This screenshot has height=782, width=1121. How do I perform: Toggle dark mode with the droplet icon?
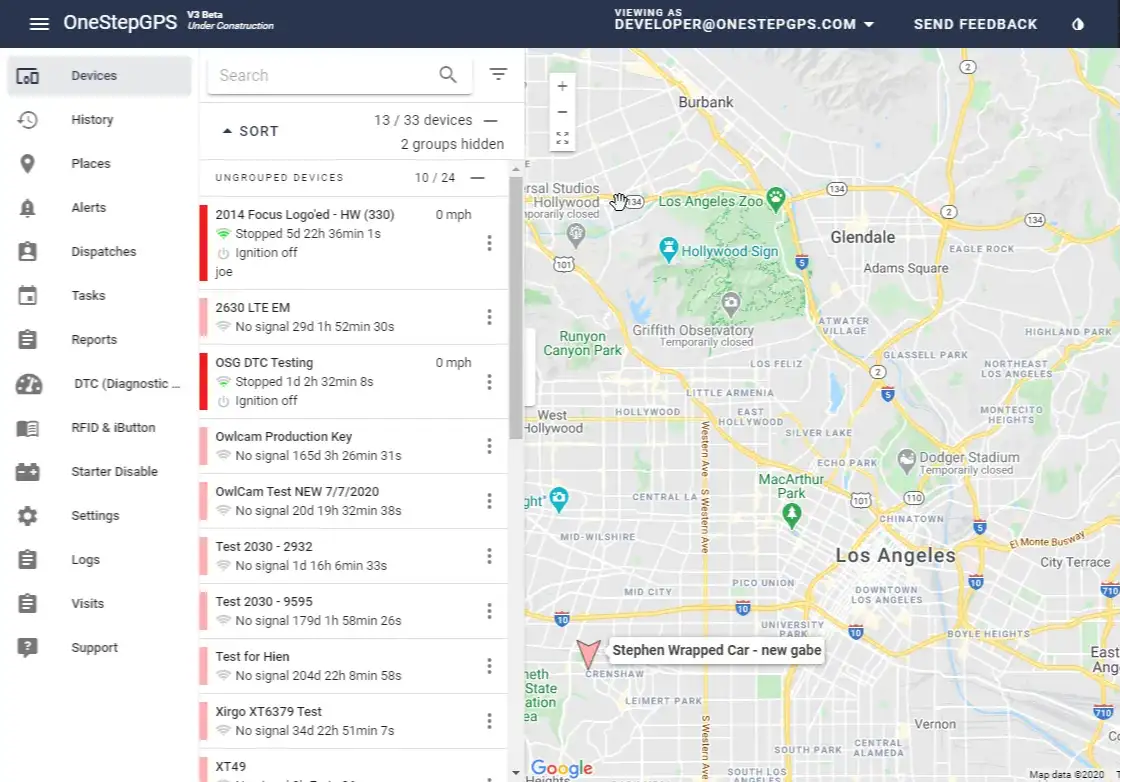1077,23
